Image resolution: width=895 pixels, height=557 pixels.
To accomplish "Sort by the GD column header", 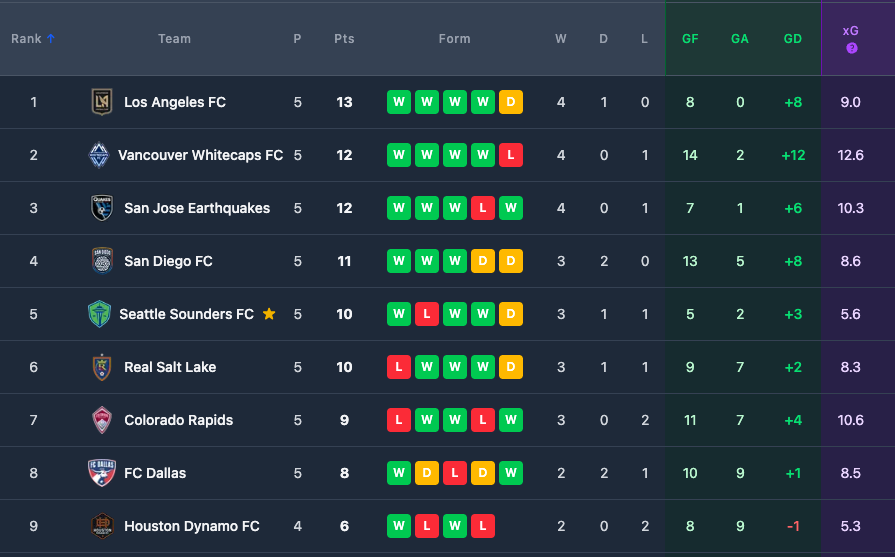I will pos(792,39).
